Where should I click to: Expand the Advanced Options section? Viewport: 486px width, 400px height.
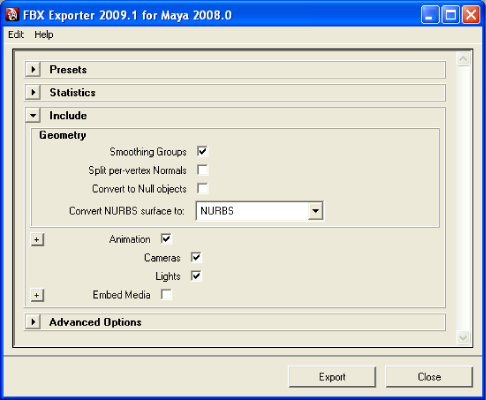33,322
